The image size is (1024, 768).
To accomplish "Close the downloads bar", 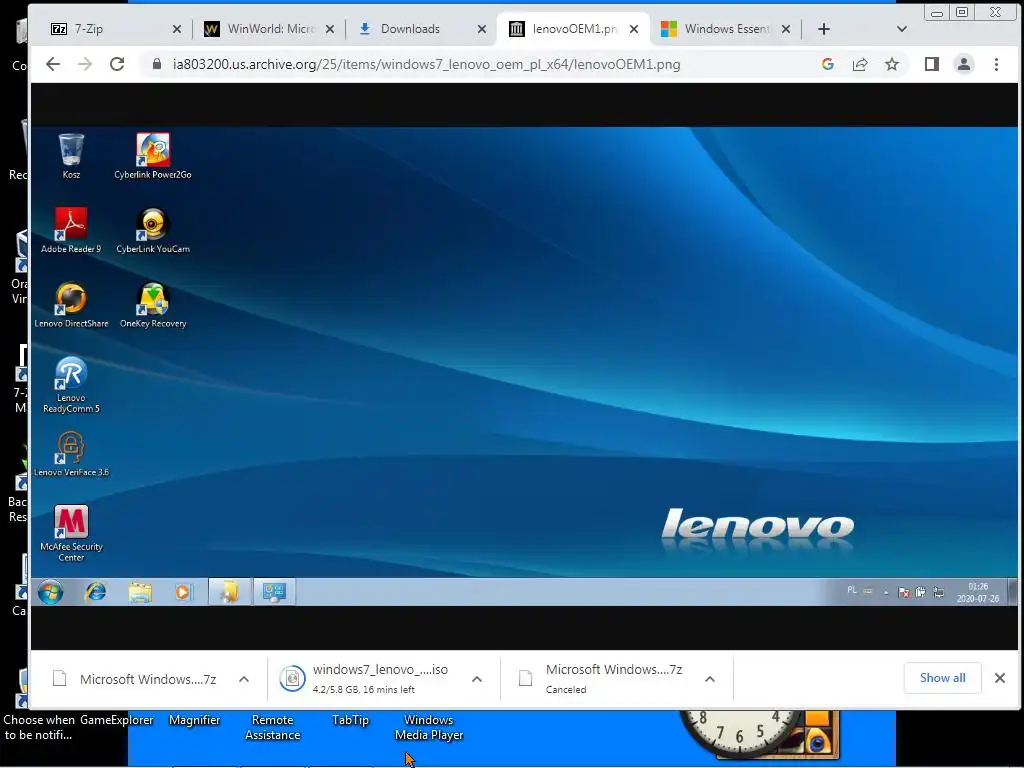I will 1000,678.
